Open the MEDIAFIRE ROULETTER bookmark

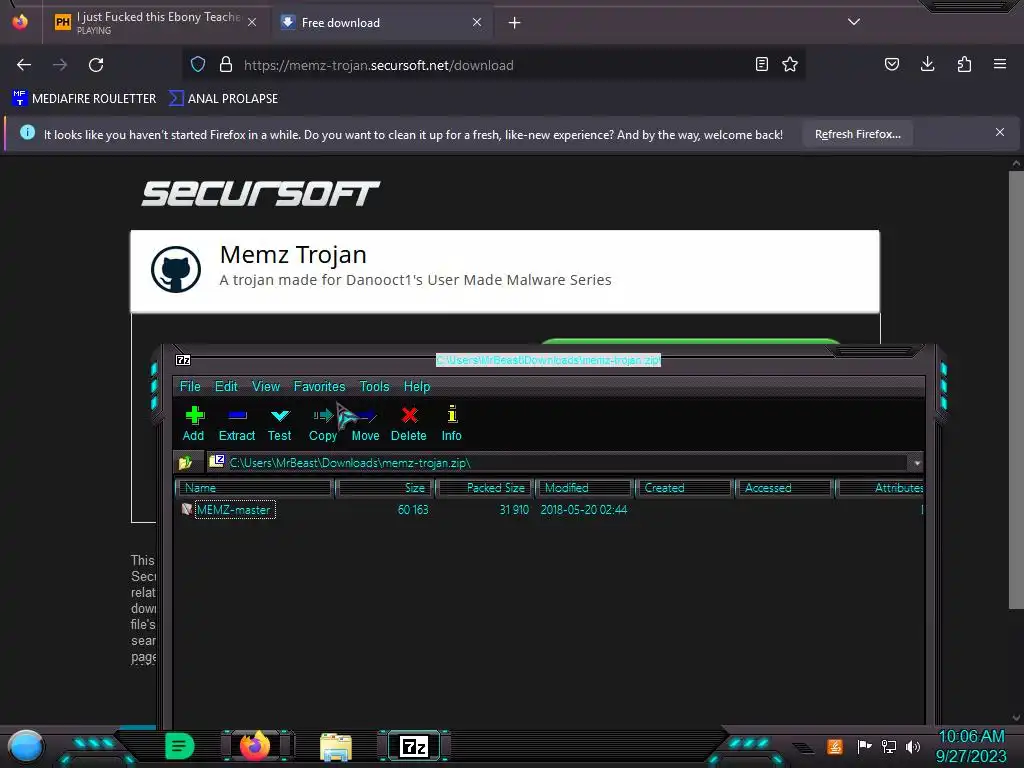click(84, 99)
